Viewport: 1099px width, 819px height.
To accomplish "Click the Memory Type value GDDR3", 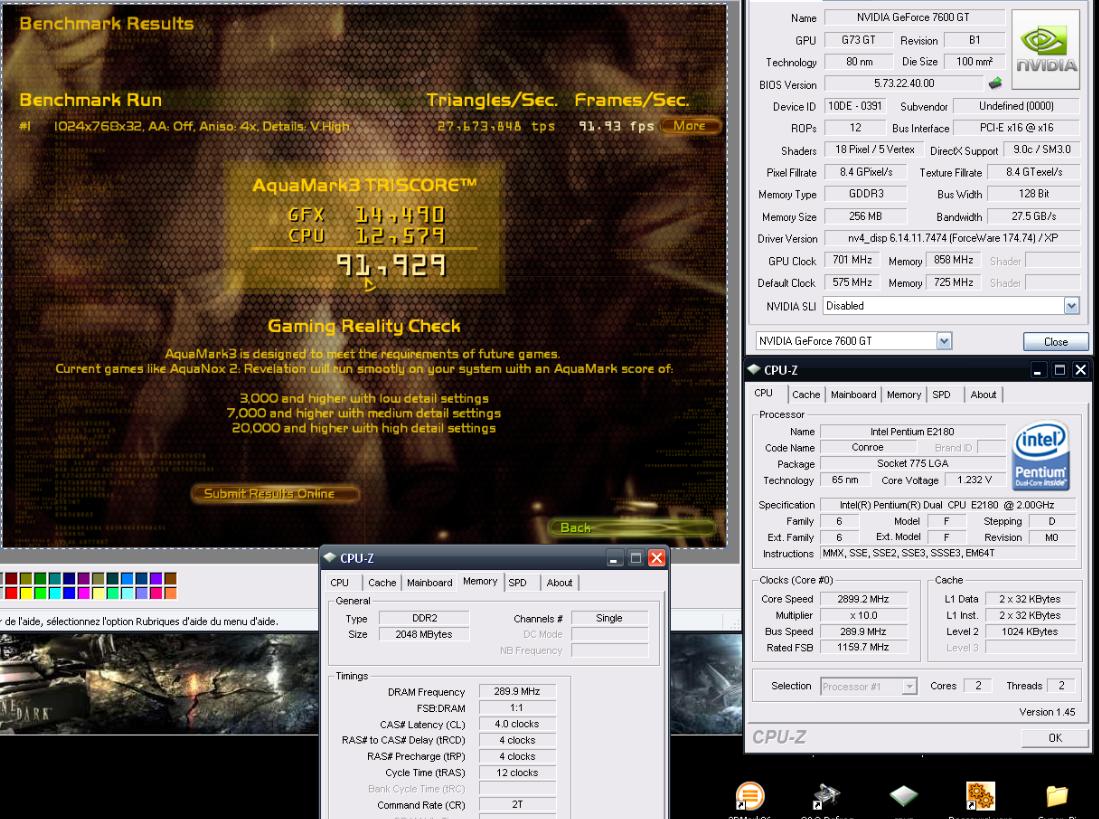I will coord(866,194).
